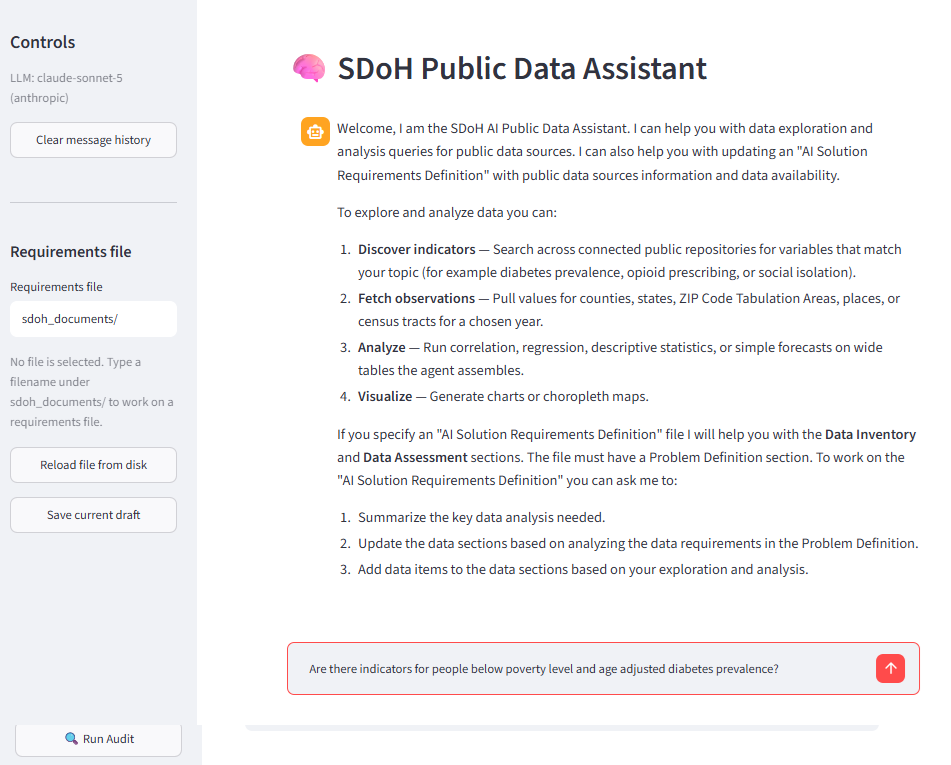Click 'To explore and analyze data you can:'
951x765 pixels.
pyautogui.click(x=447, y=212)
